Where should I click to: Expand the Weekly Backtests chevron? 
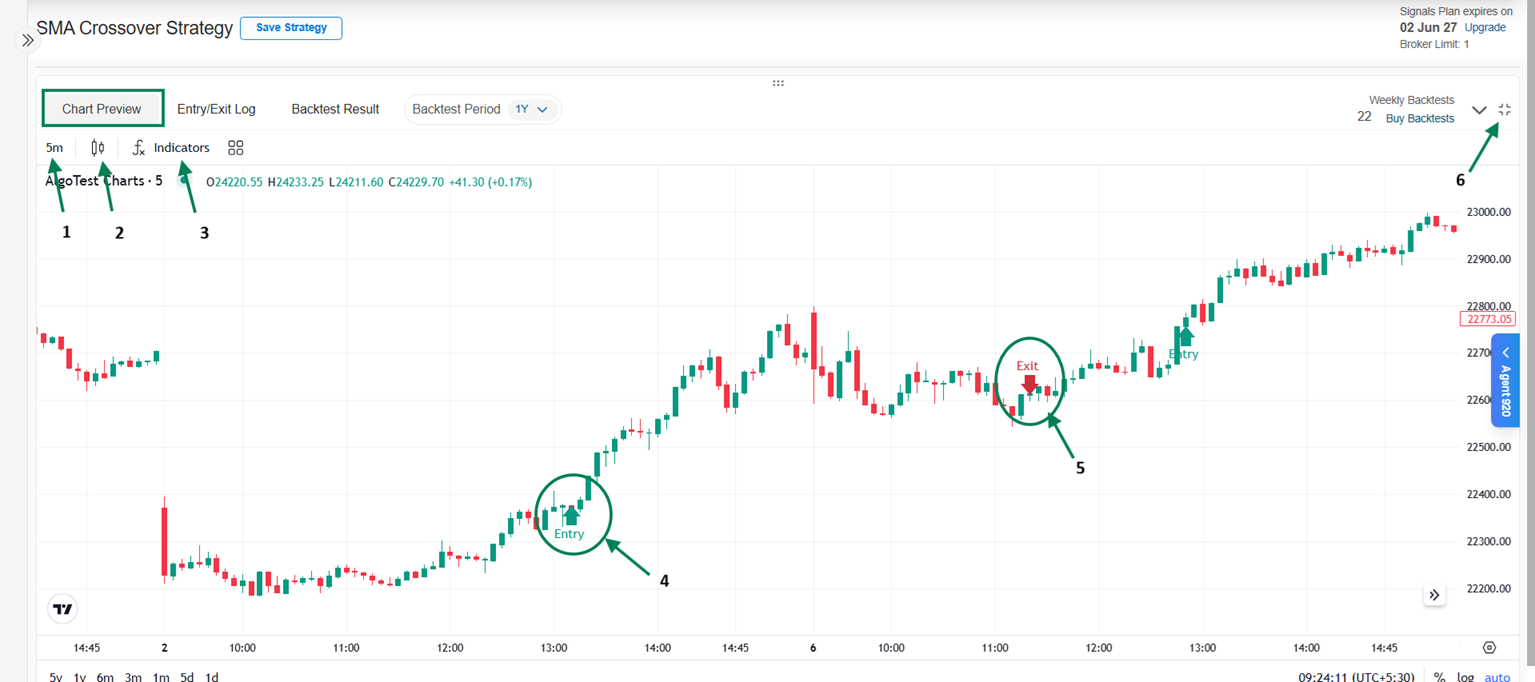[1480, 110]
